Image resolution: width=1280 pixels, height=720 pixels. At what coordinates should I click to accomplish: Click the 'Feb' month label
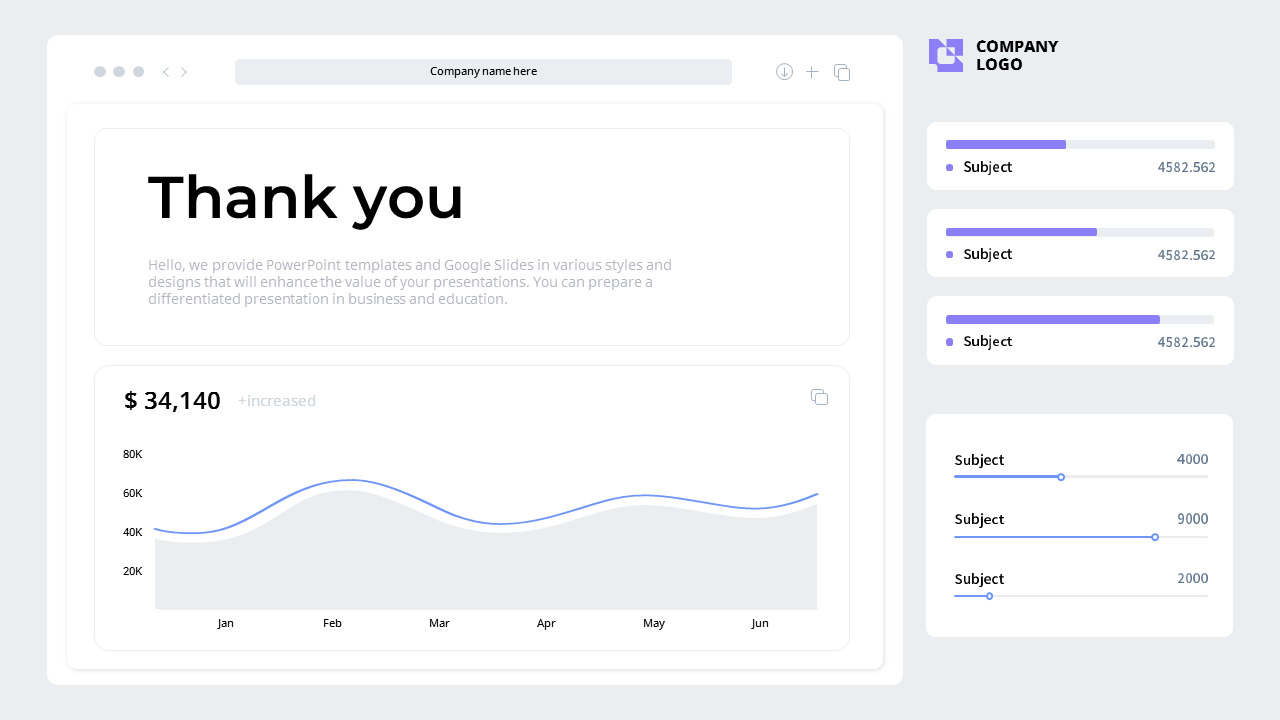pyautogui.click(x=332, y=623)
